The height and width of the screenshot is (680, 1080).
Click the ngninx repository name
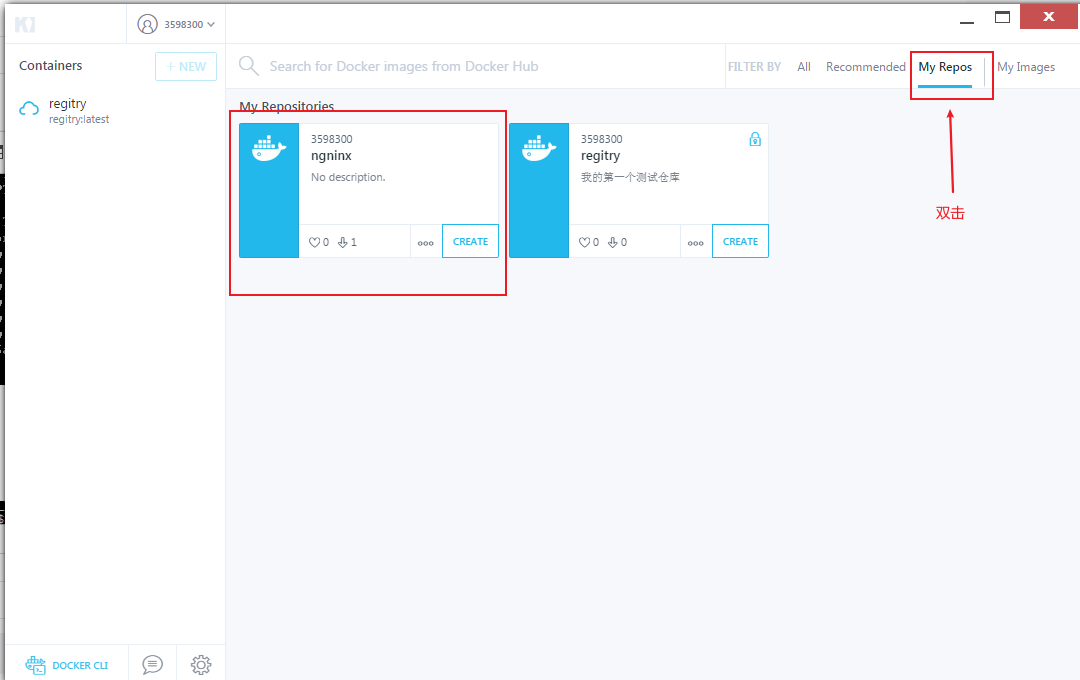pyautogui.click(x=331, y=156)
